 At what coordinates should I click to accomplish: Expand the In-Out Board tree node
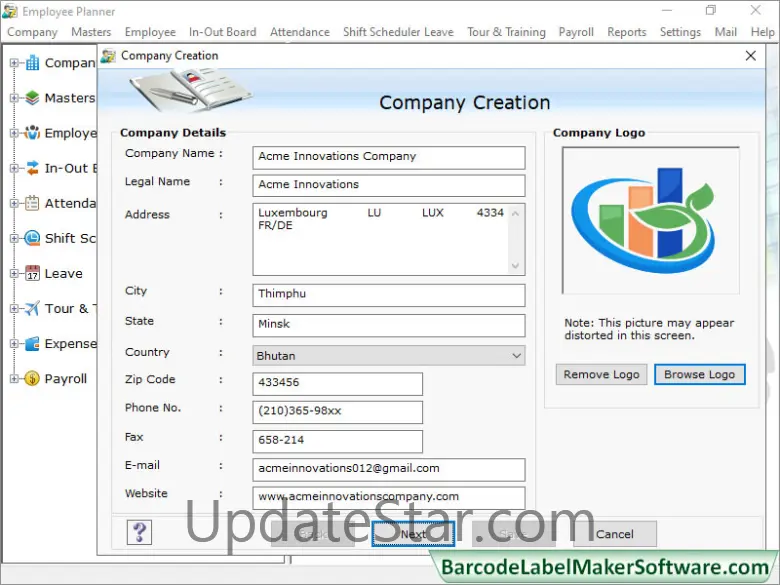tap(14, 168)
